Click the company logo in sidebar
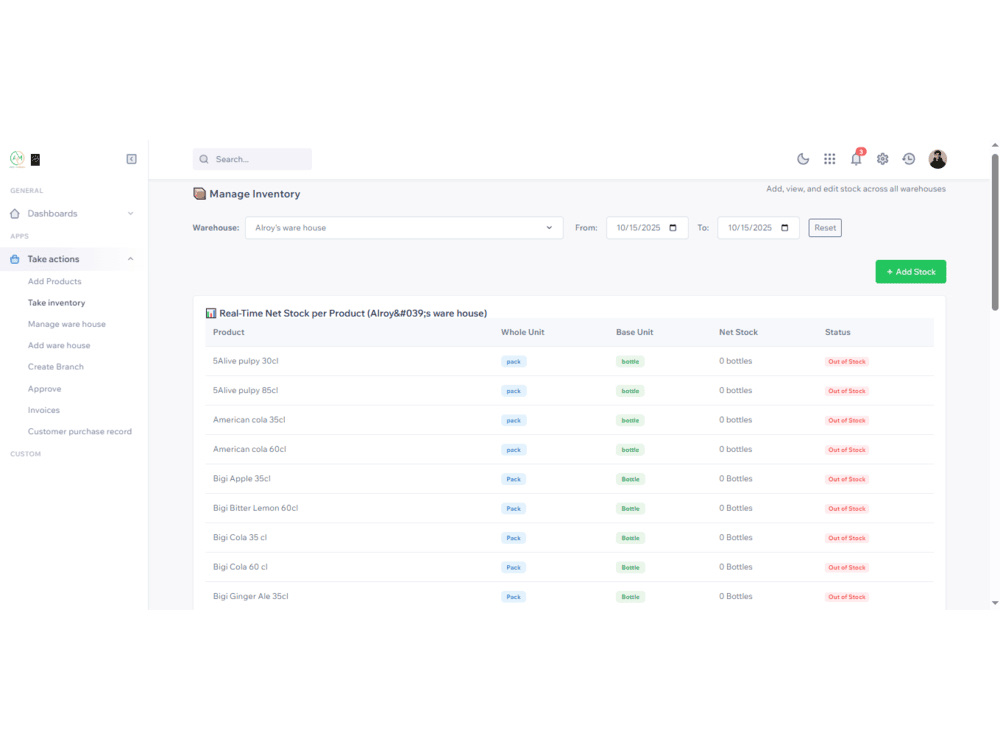Viewport: 1000px width, 750px height. [x=17, y=159]
